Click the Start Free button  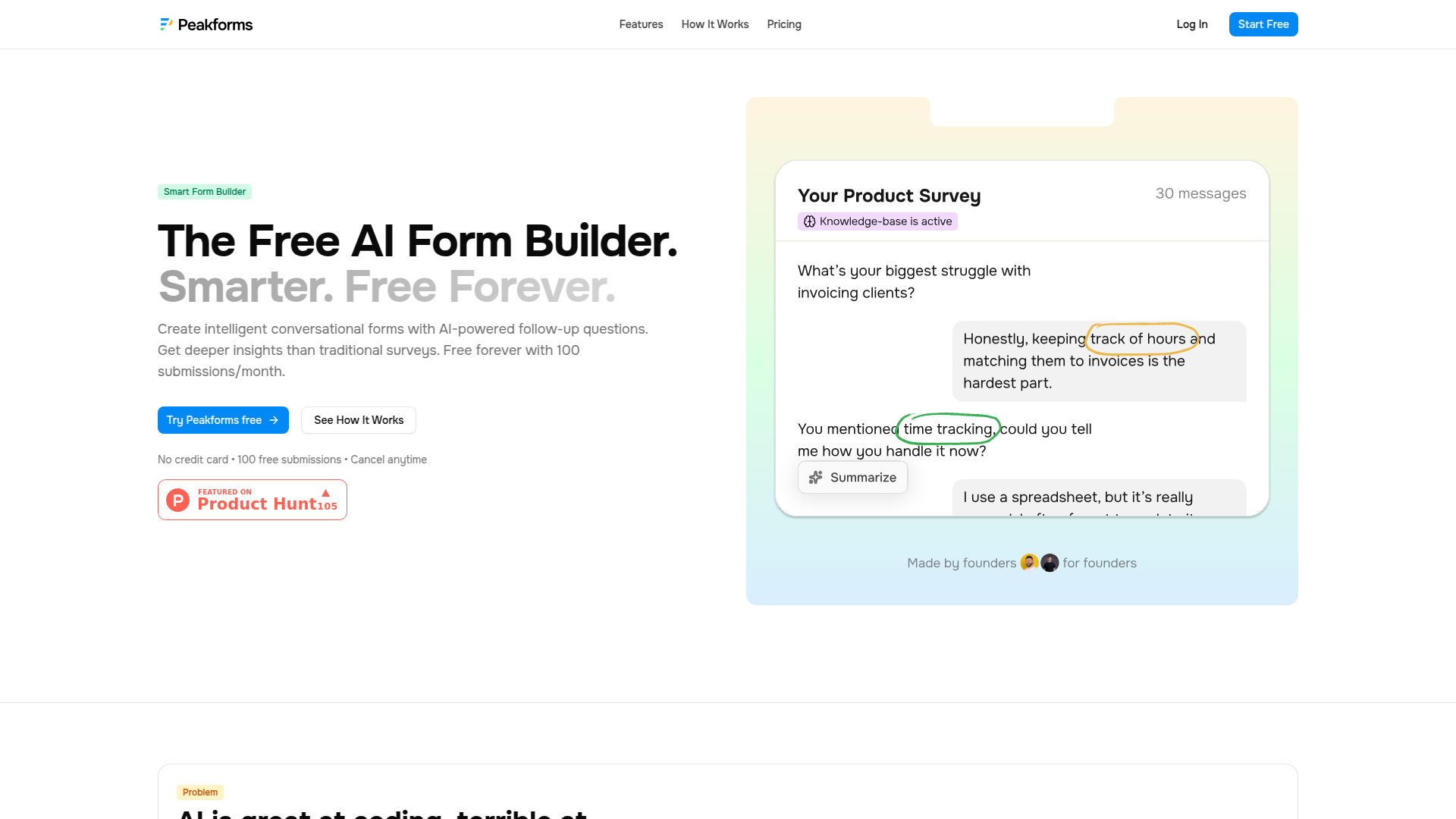coord(1263,24)
